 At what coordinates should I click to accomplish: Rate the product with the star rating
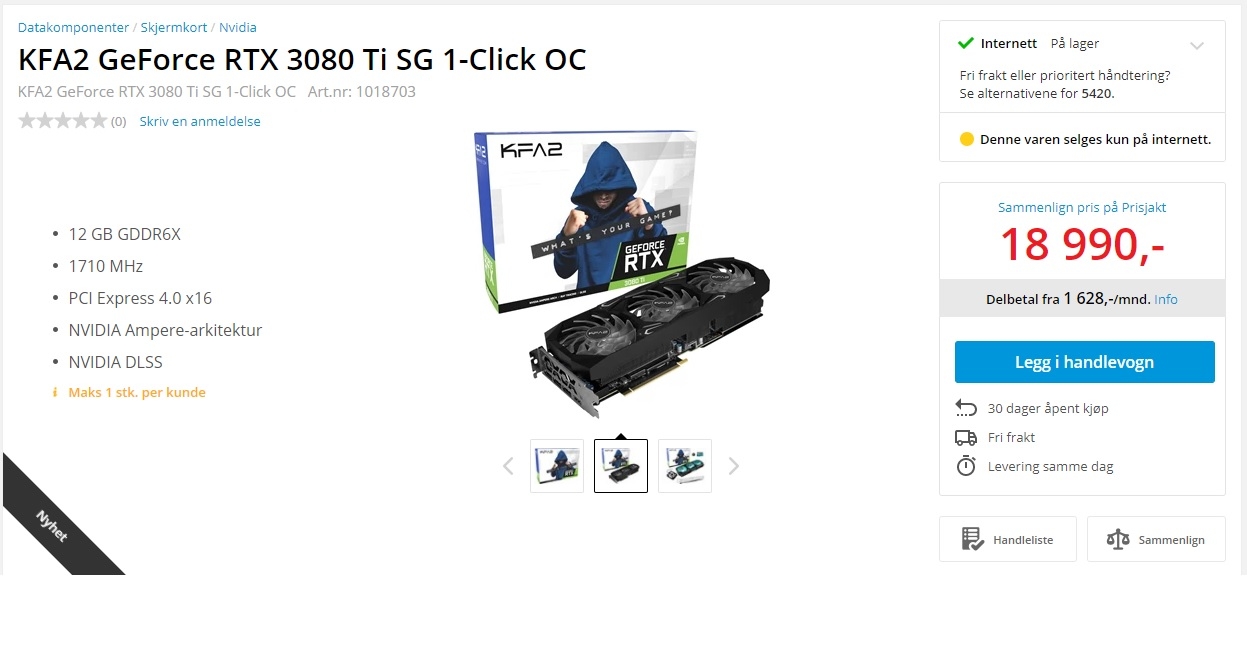click(62, 121)
